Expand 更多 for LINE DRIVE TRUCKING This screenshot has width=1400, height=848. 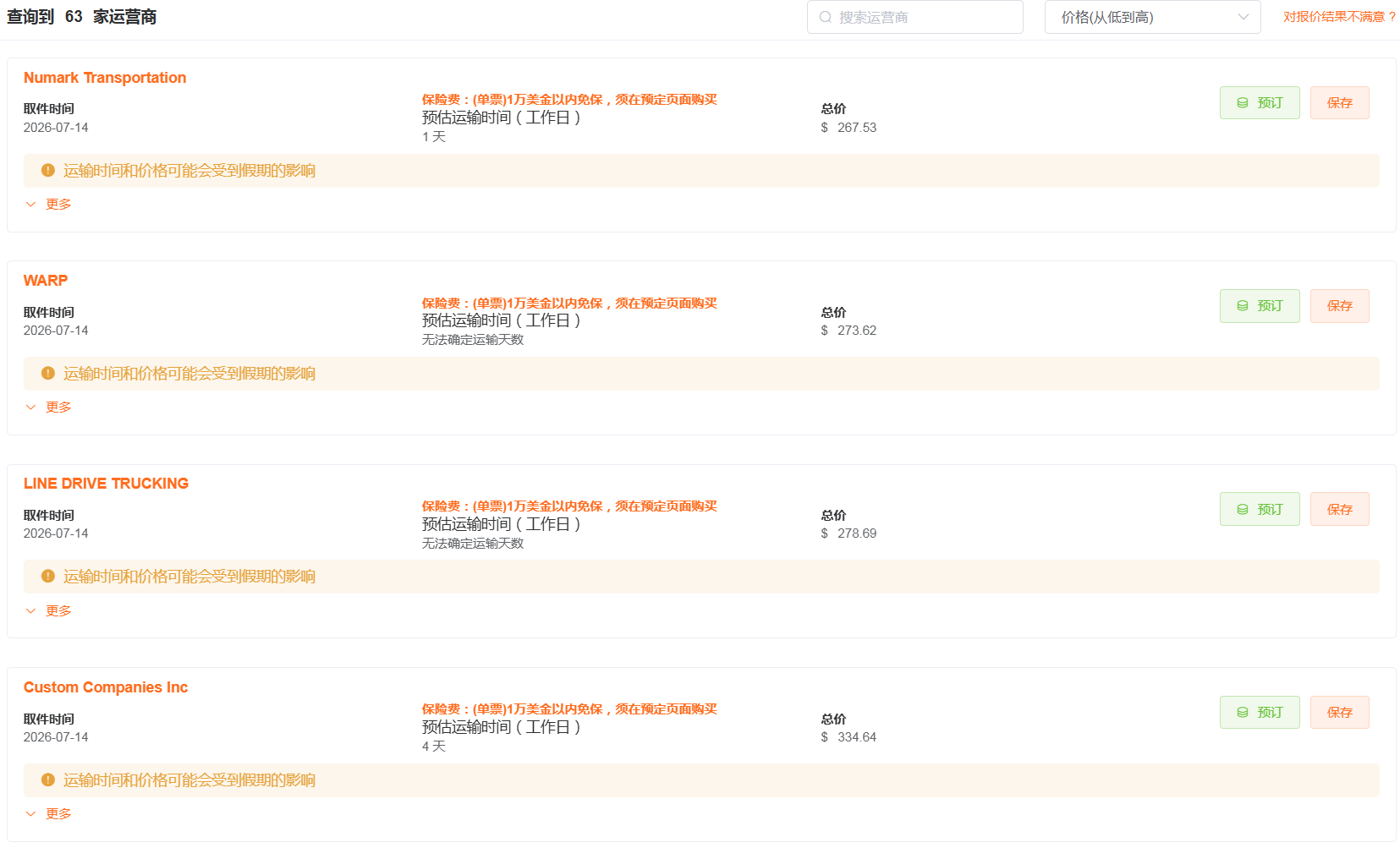[x=48, y=610]
